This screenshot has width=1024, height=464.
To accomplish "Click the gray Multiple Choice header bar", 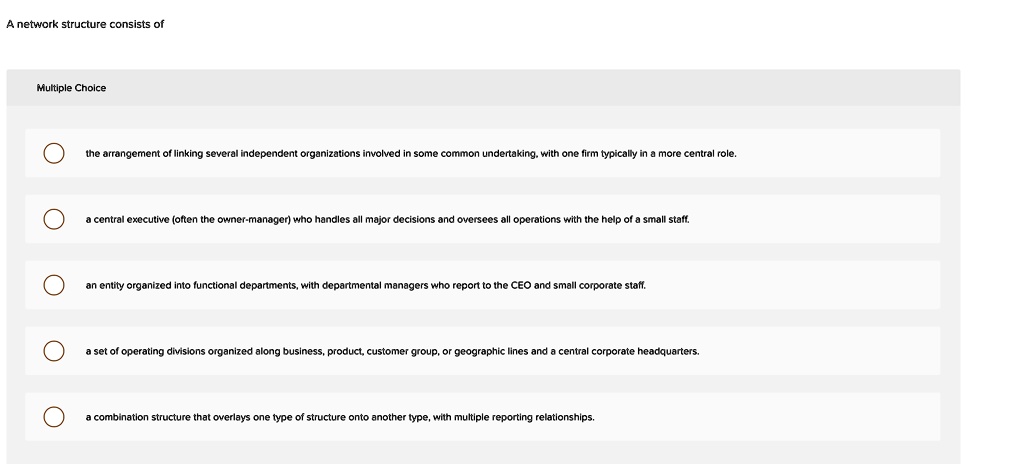I will pos(500,88).
